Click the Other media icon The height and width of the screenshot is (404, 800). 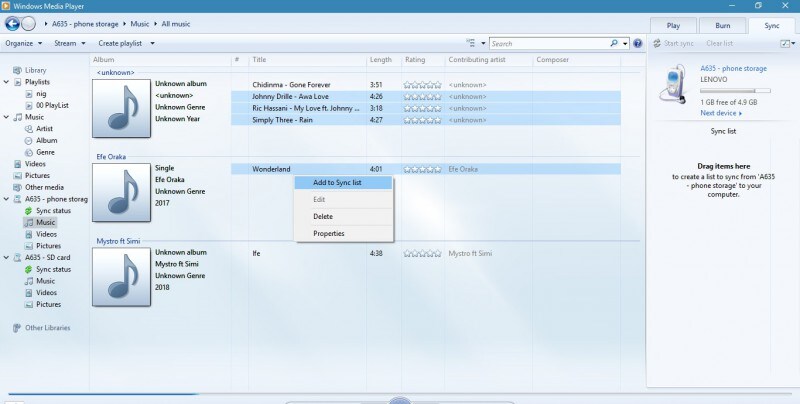click(17, 187)
